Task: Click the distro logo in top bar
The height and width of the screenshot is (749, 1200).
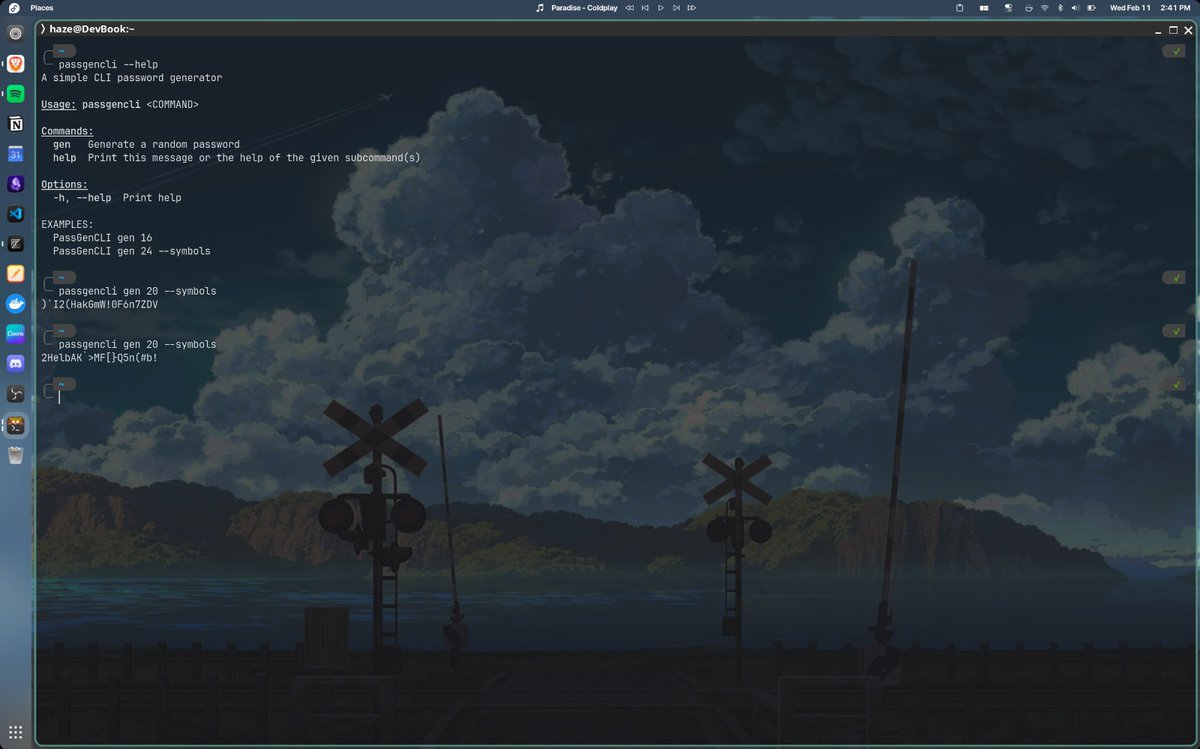Action: 13,7
